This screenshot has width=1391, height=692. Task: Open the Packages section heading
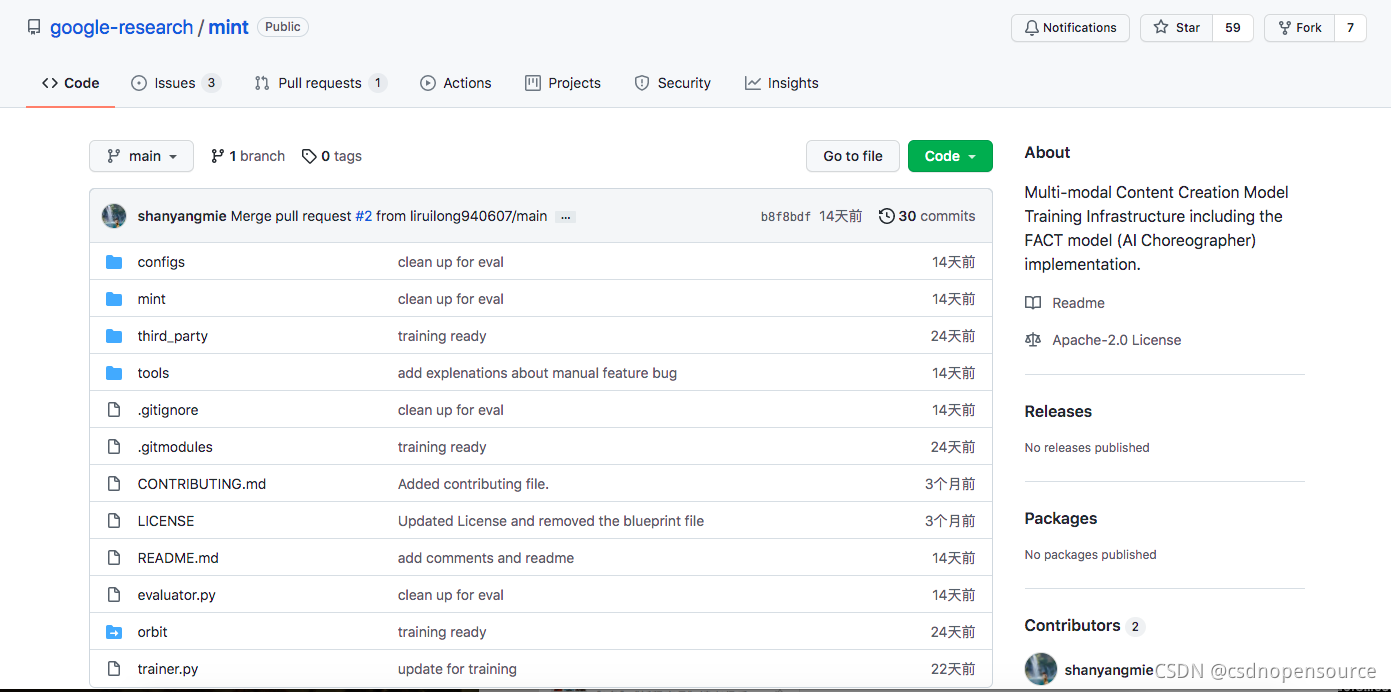pos(1061,518)
